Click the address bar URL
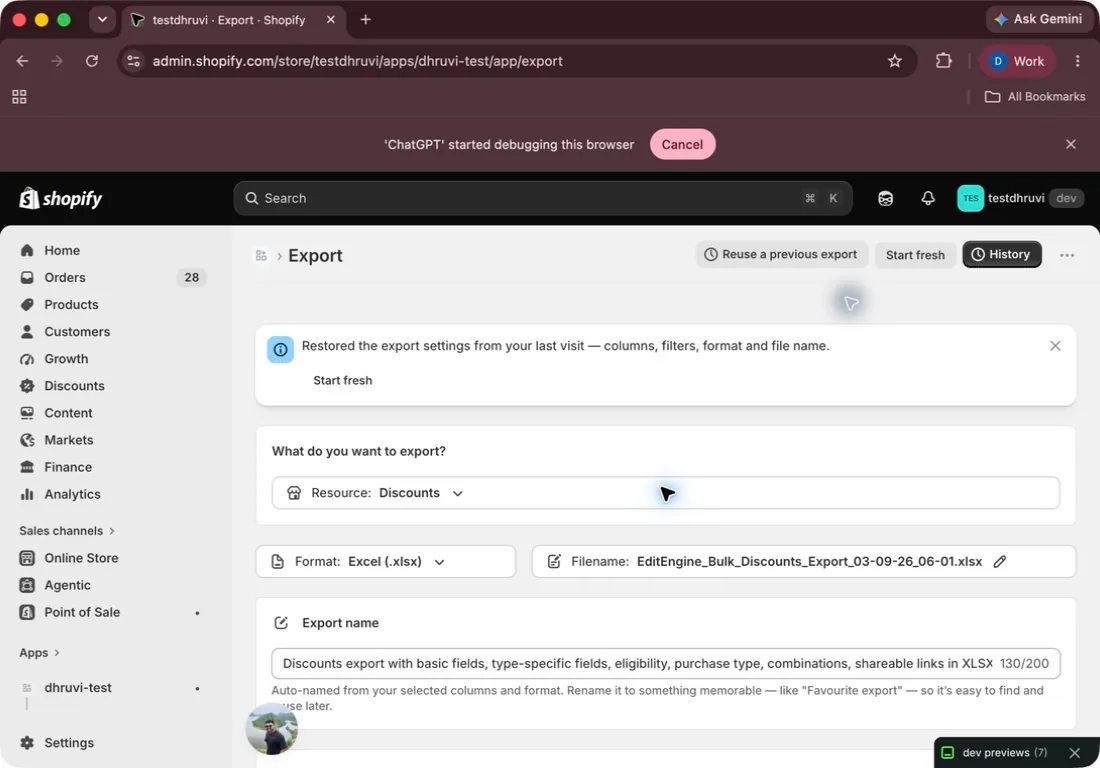The width and height of the screenshot is (1100, 768). [357, 61]
